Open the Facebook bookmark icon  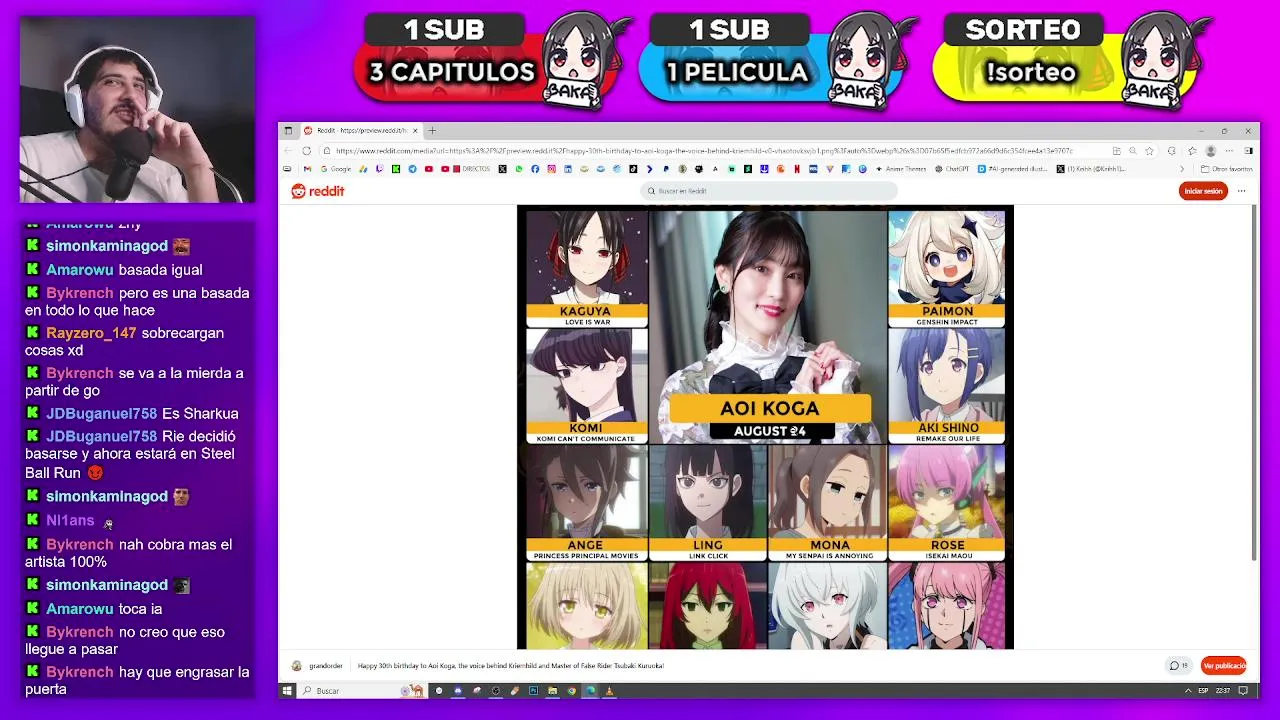pyautogui.click(x=535, y=169)
